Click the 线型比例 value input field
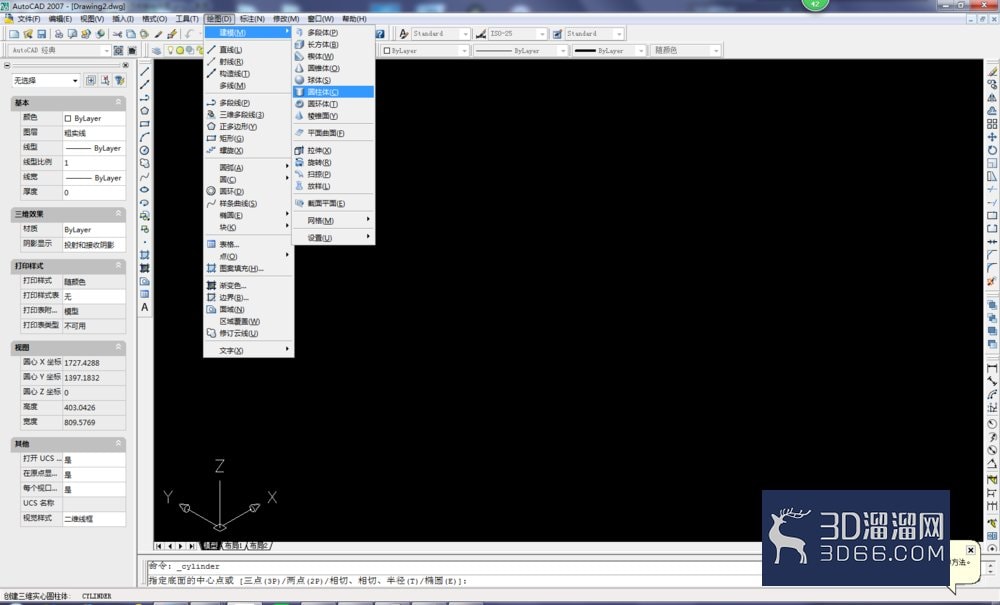 [x=94, y=163]
